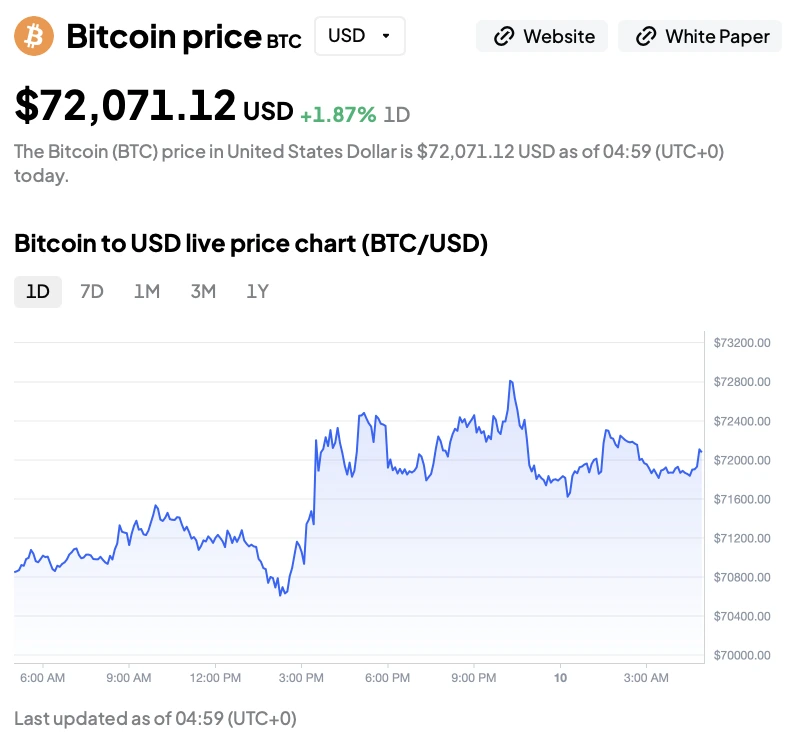Click the $72,071.12 price heading
The height and width of the screenshot is (738, 788).
pos(125,106)
